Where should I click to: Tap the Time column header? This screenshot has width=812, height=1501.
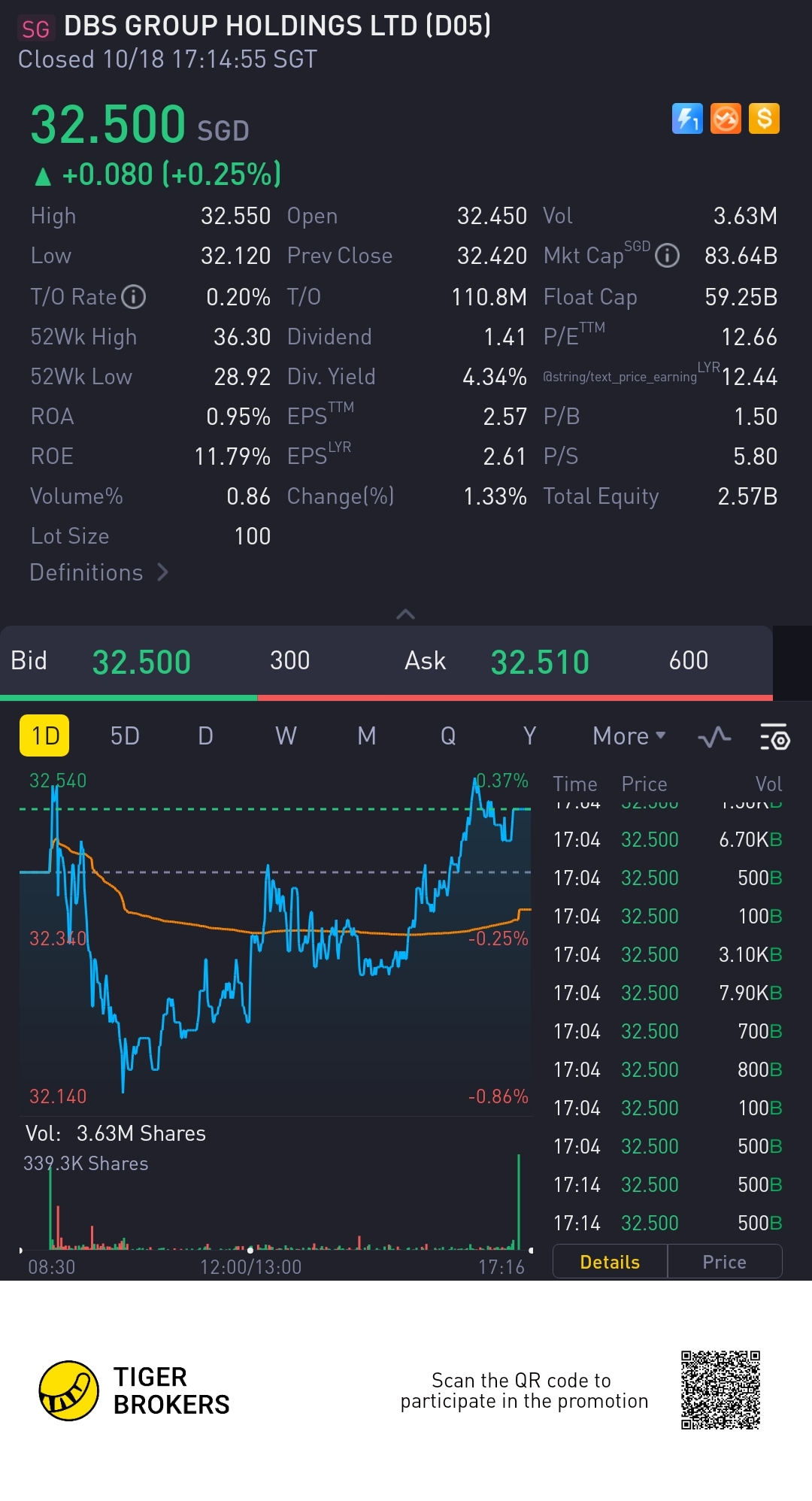575,784
